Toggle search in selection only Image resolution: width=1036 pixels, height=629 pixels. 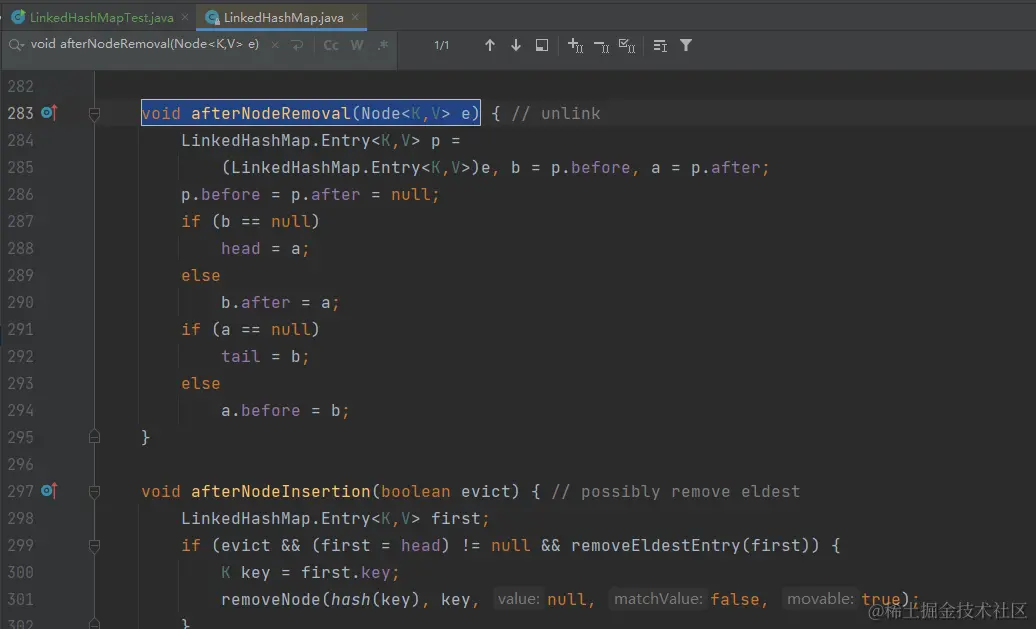[659, 45]
